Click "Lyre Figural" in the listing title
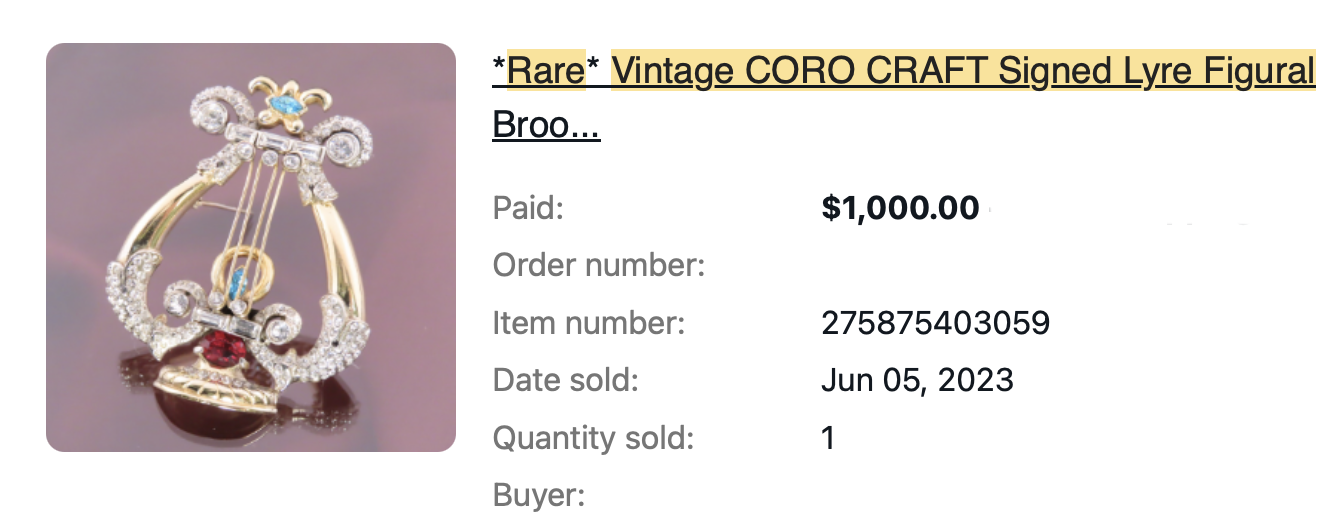Image resolution: width=1326 pixels, height=512 pixels. click(1212, 71)
